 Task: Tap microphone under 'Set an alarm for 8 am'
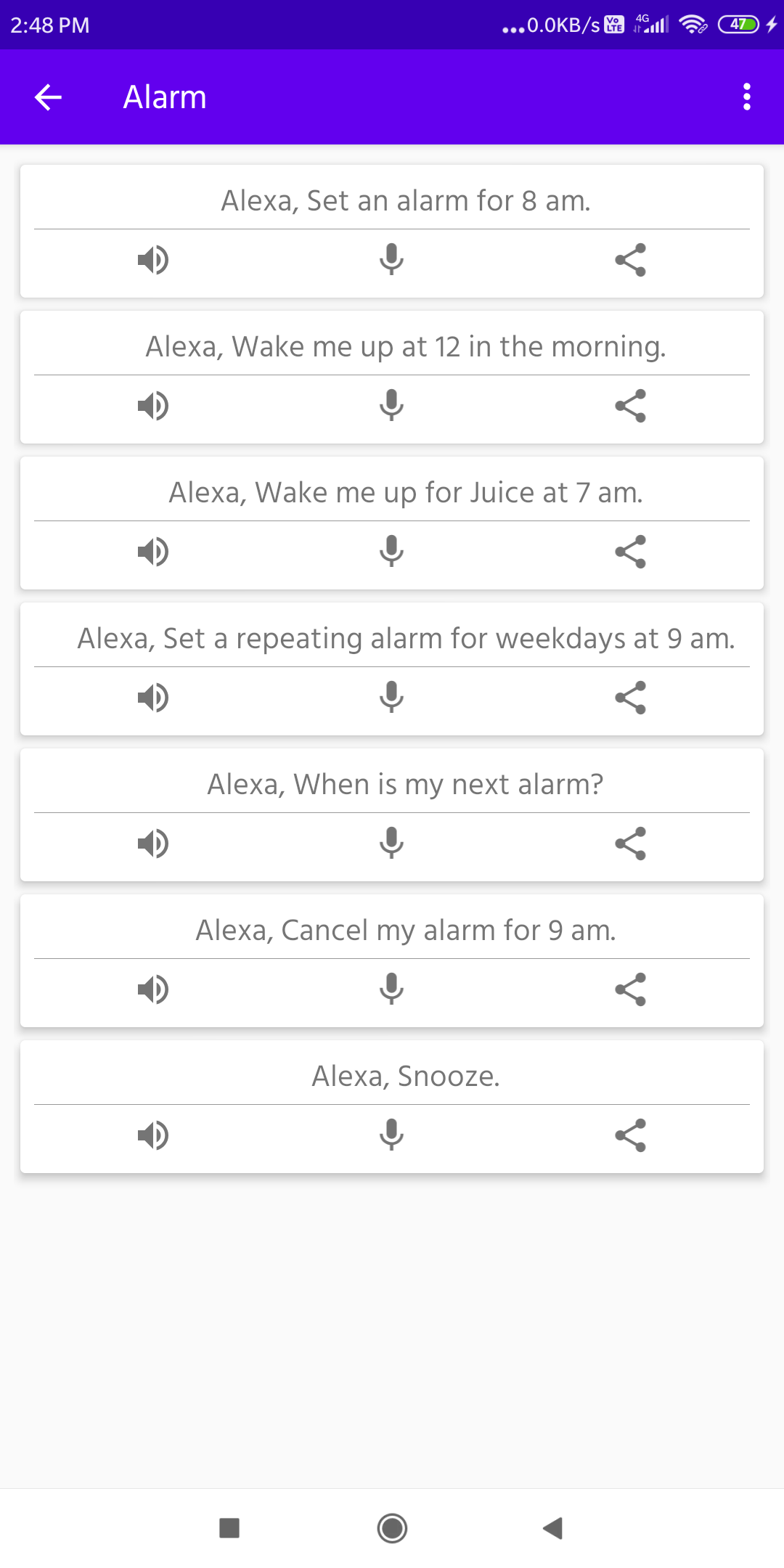pos(391,260)
